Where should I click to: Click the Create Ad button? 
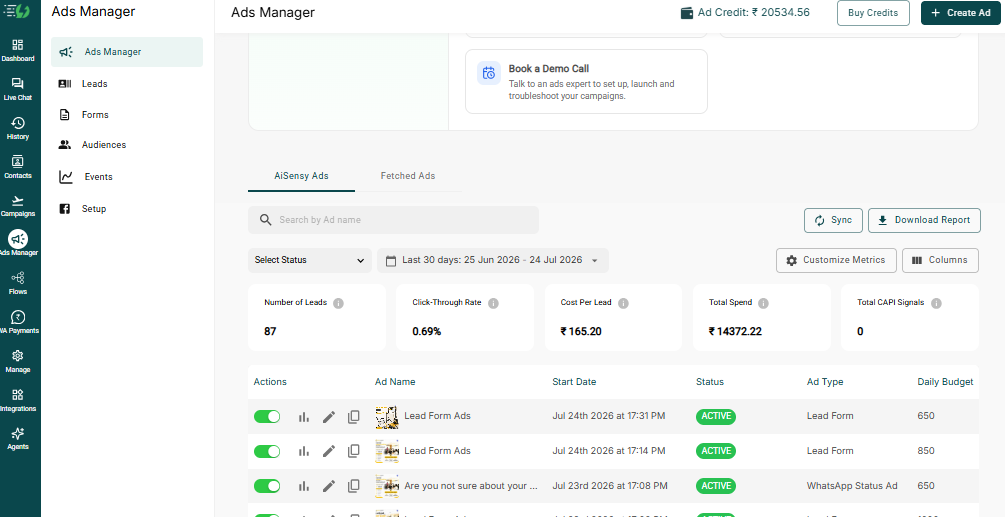961,13
